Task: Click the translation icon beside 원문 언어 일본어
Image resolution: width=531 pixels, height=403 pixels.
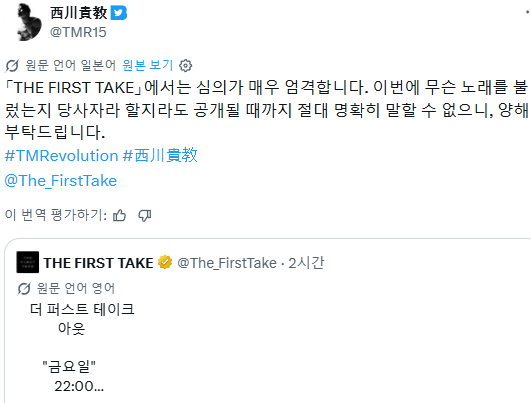Action: tap(12, 65)
